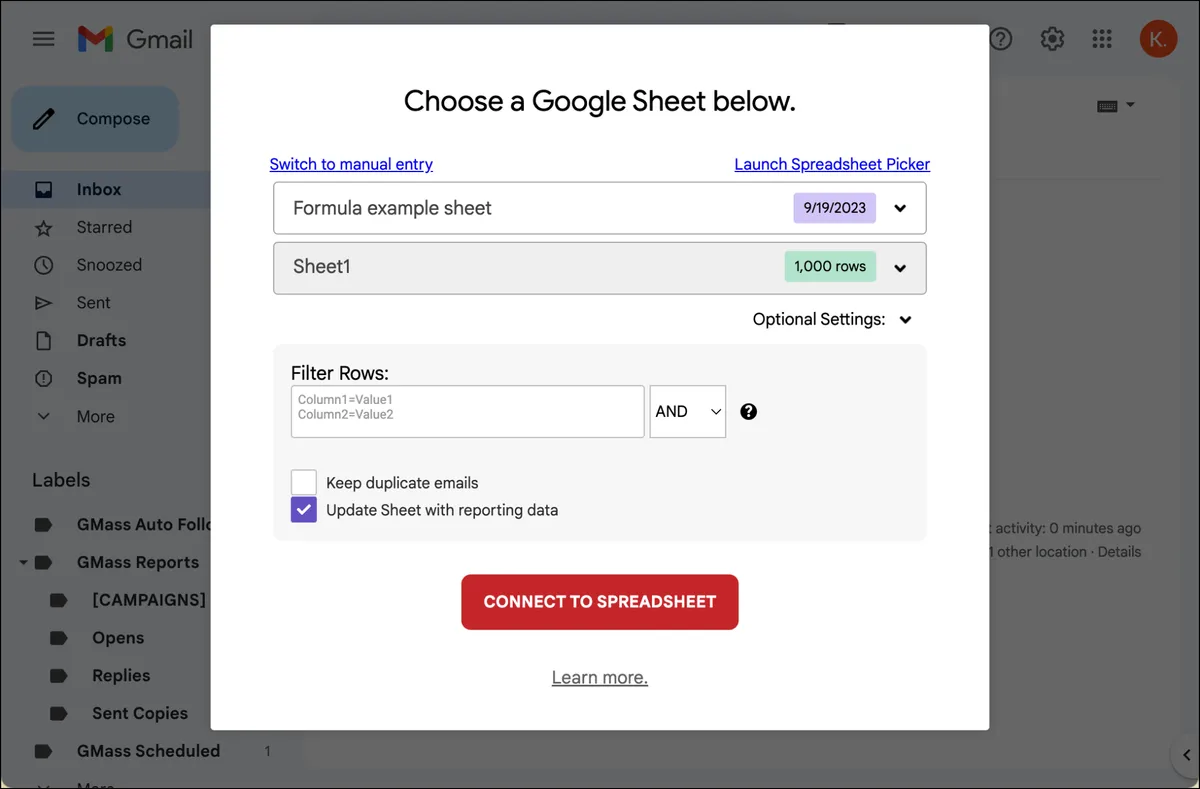Open the Sheet1 worksheet dropdown
This screenshot has width=1200, height=789.
click(x=600, y=268)
